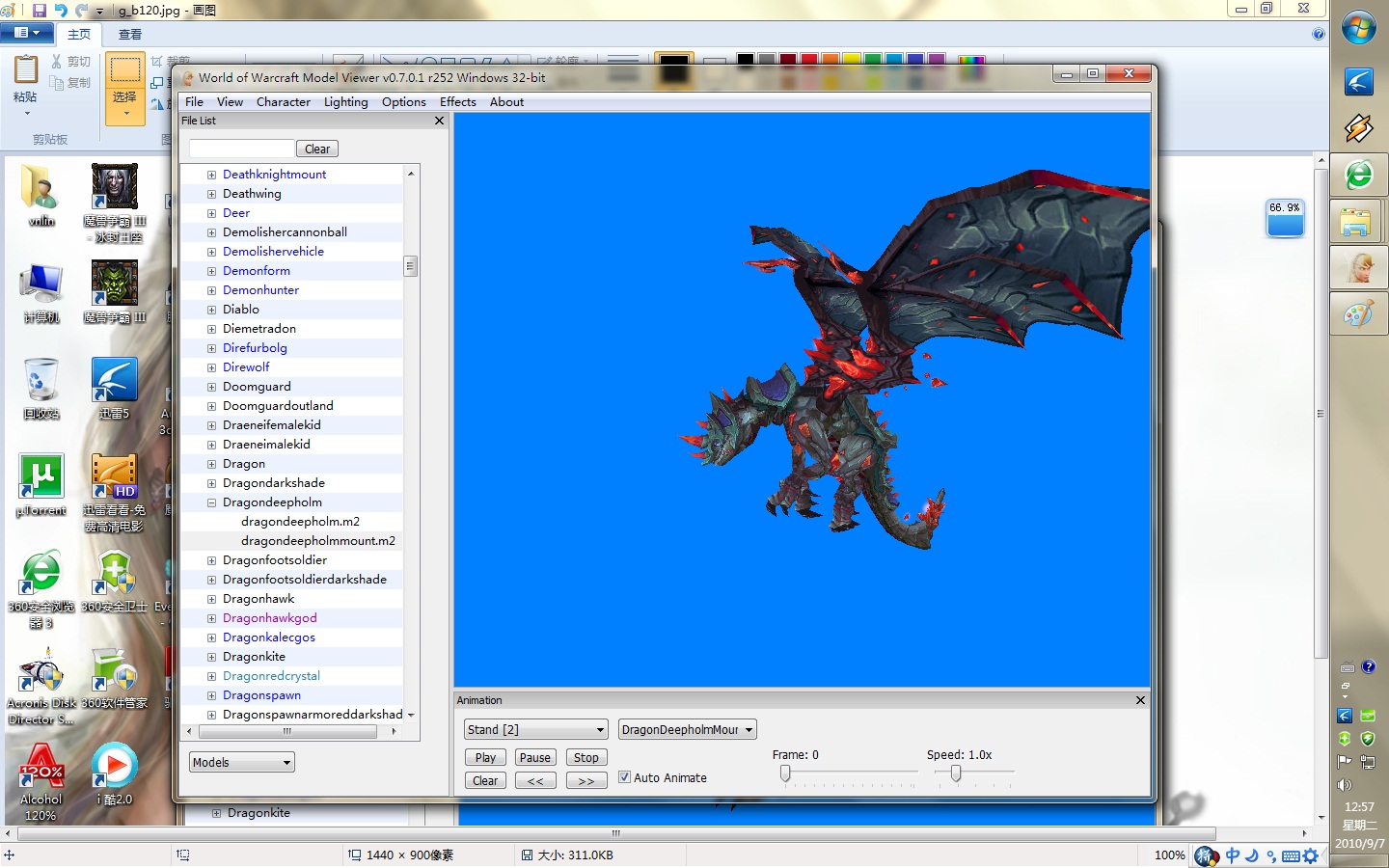Select Dragonhawkgod entry

pos(270,618)
